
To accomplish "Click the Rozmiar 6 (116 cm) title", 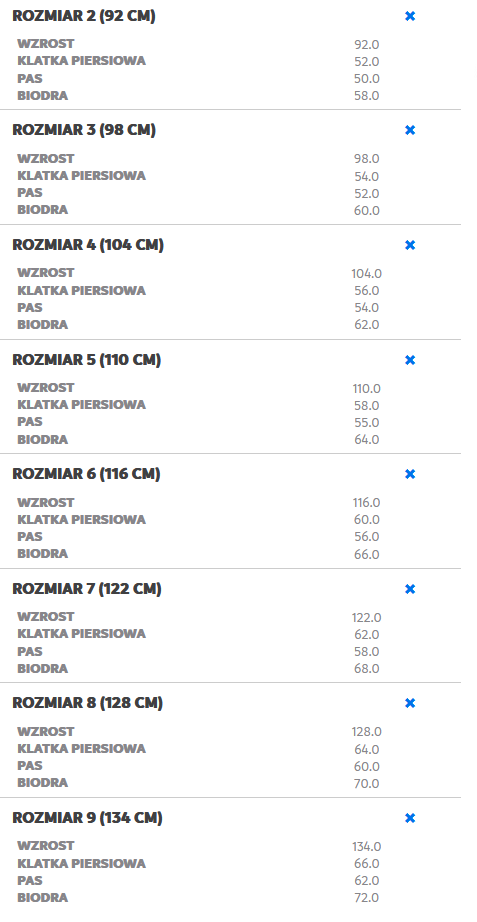I will click(x=86, y=474).
